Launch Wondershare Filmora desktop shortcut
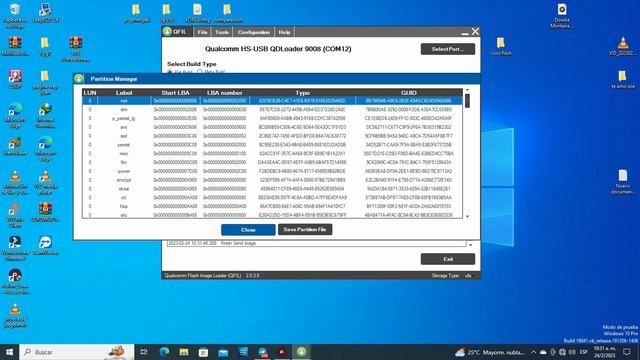 pos(15,248)
